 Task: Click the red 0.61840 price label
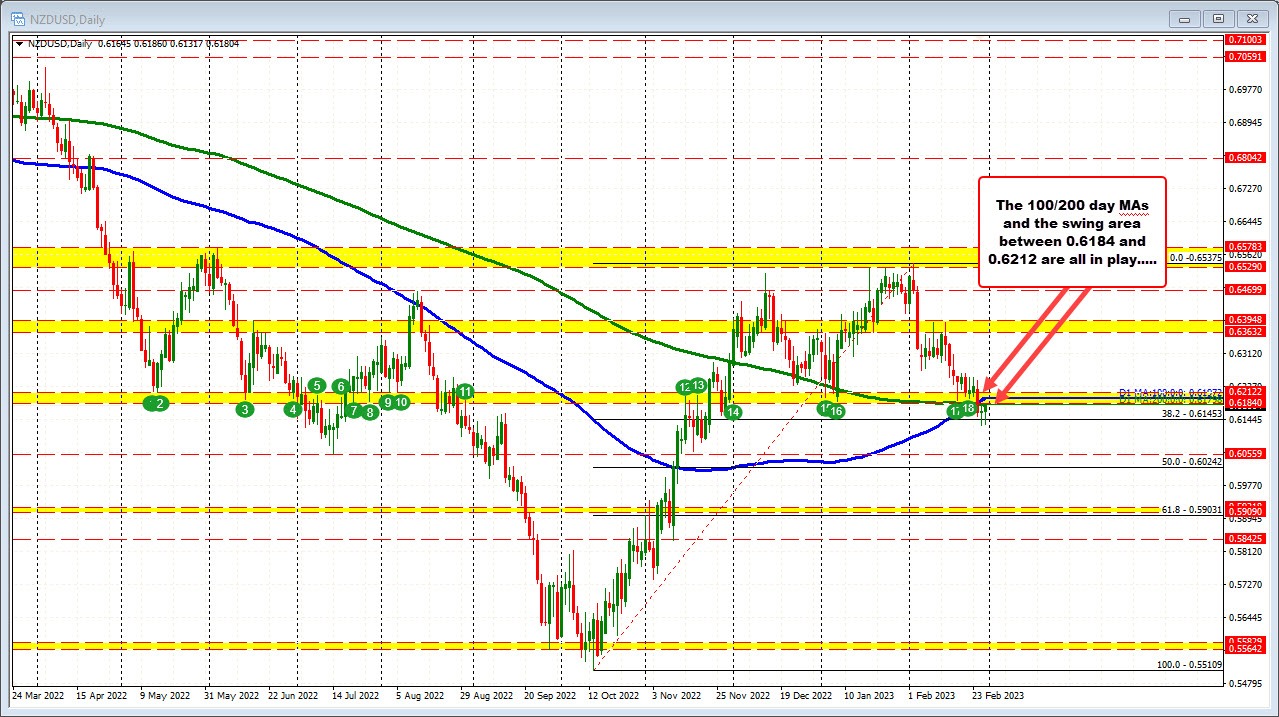tap(1245, 402)
